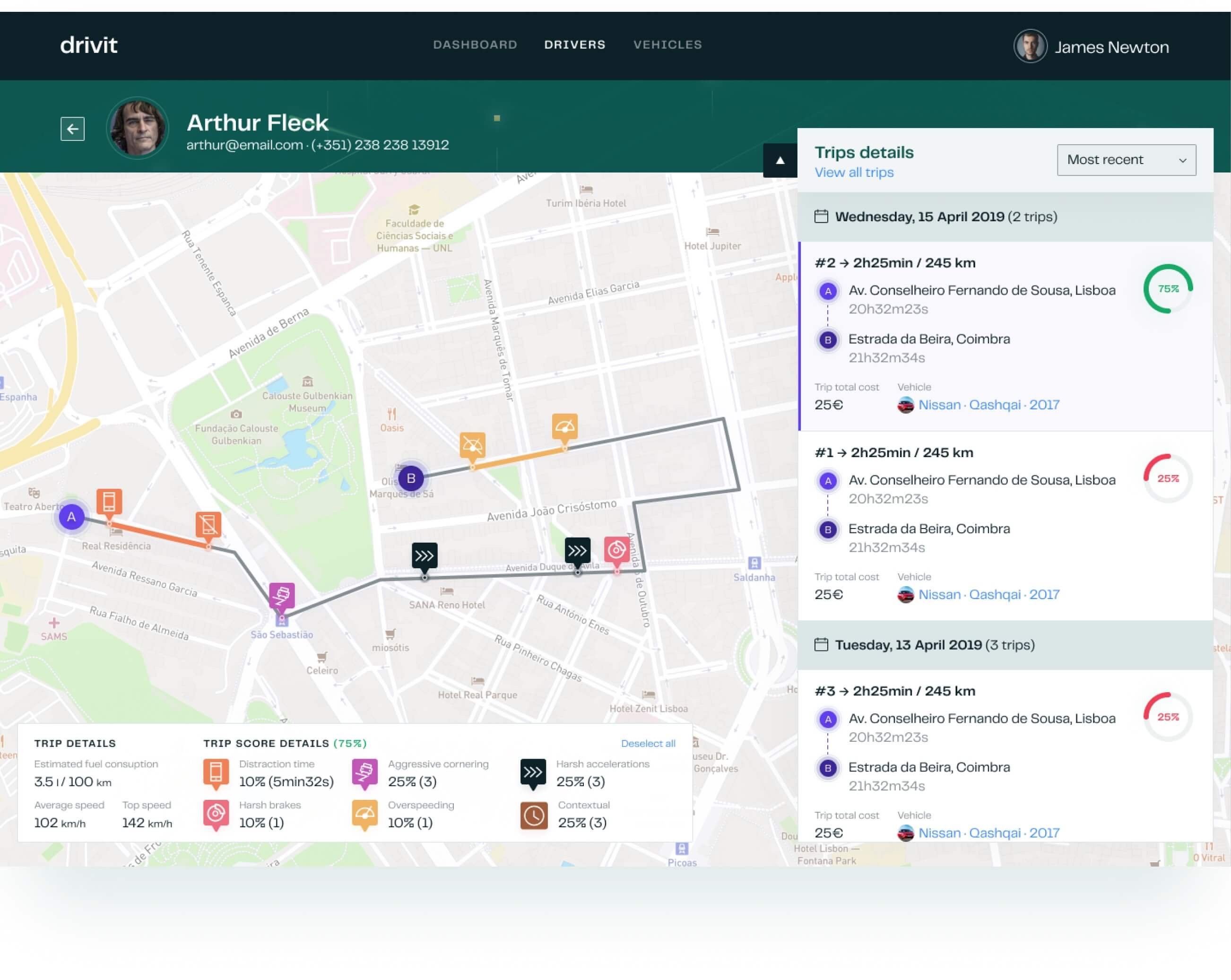
Task: Switch to the Vehicles tab
Action: pyautogui.click(x=668, y=44)
